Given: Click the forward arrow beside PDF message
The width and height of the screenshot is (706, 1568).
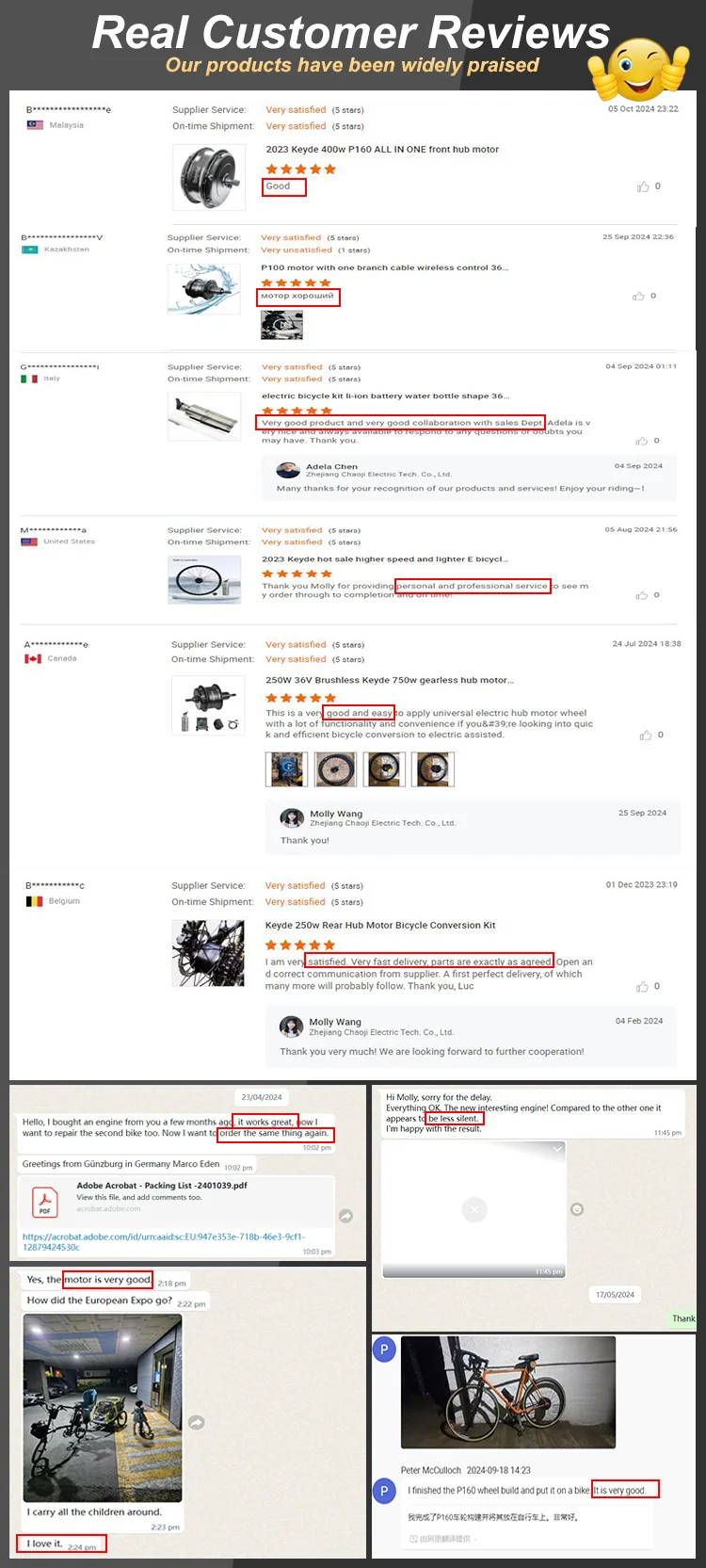Looking at the screenshot, I should coord(346,1216).
